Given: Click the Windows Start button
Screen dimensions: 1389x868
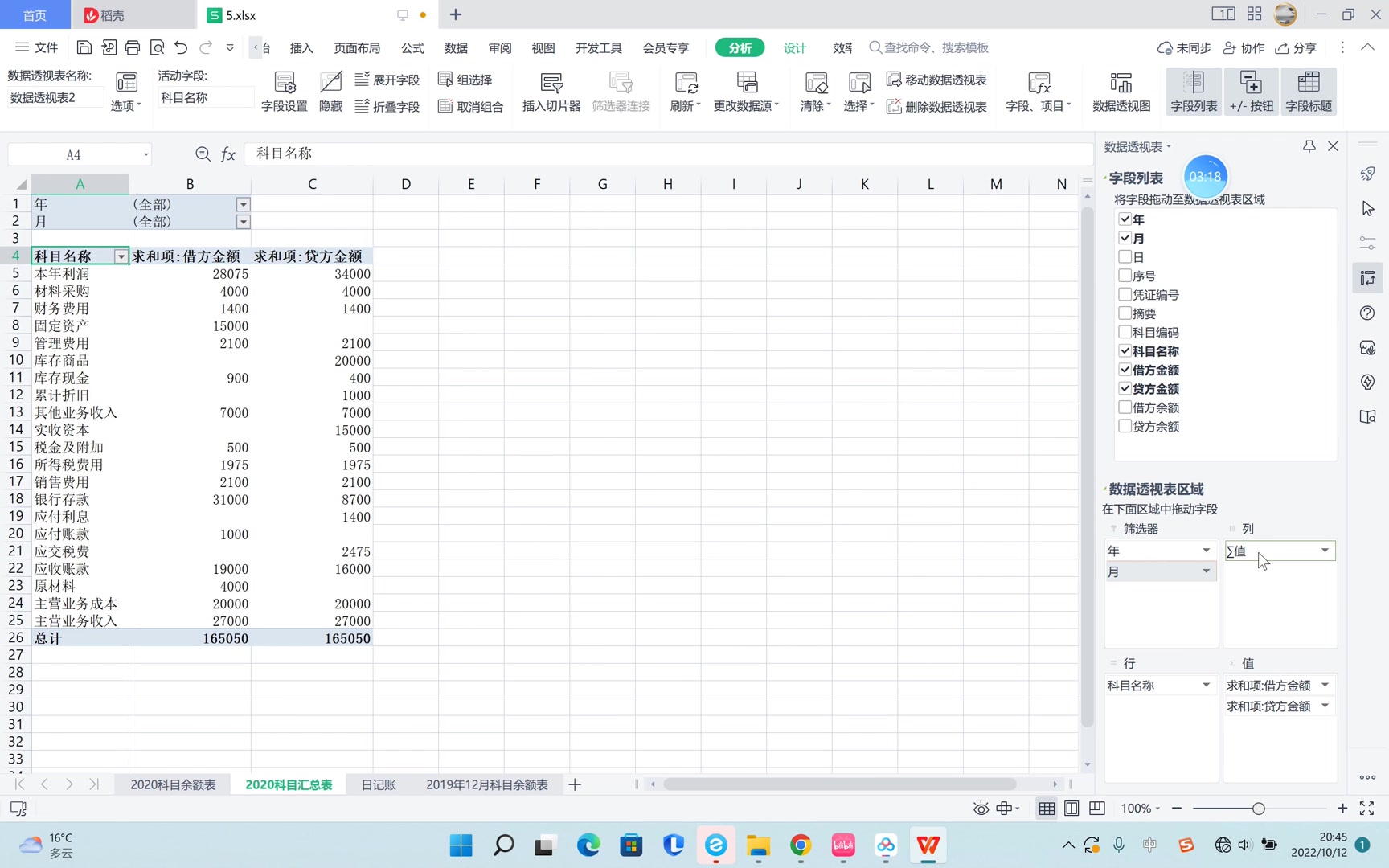Looking at the screenshot, I should tap(461, 845).
